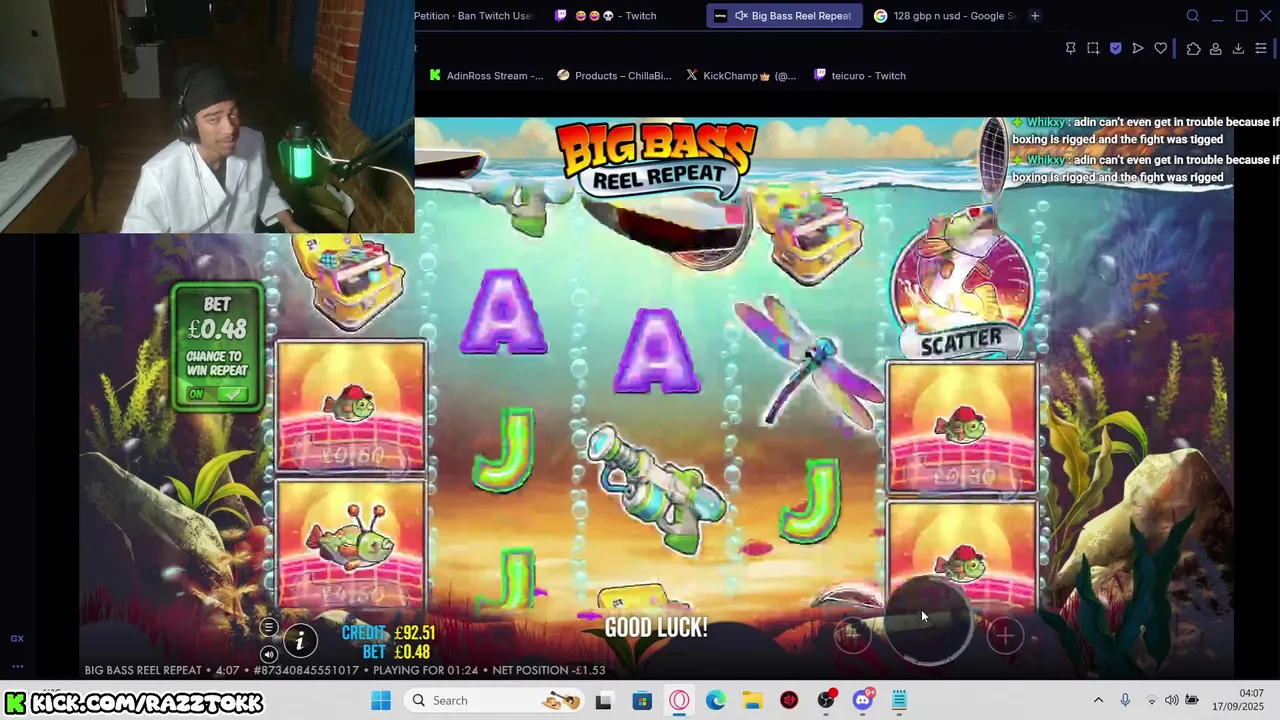The width and height of the screenshot is (1280, 720).
Task: Open the browser downloads icon
Action: (1238, 48)
